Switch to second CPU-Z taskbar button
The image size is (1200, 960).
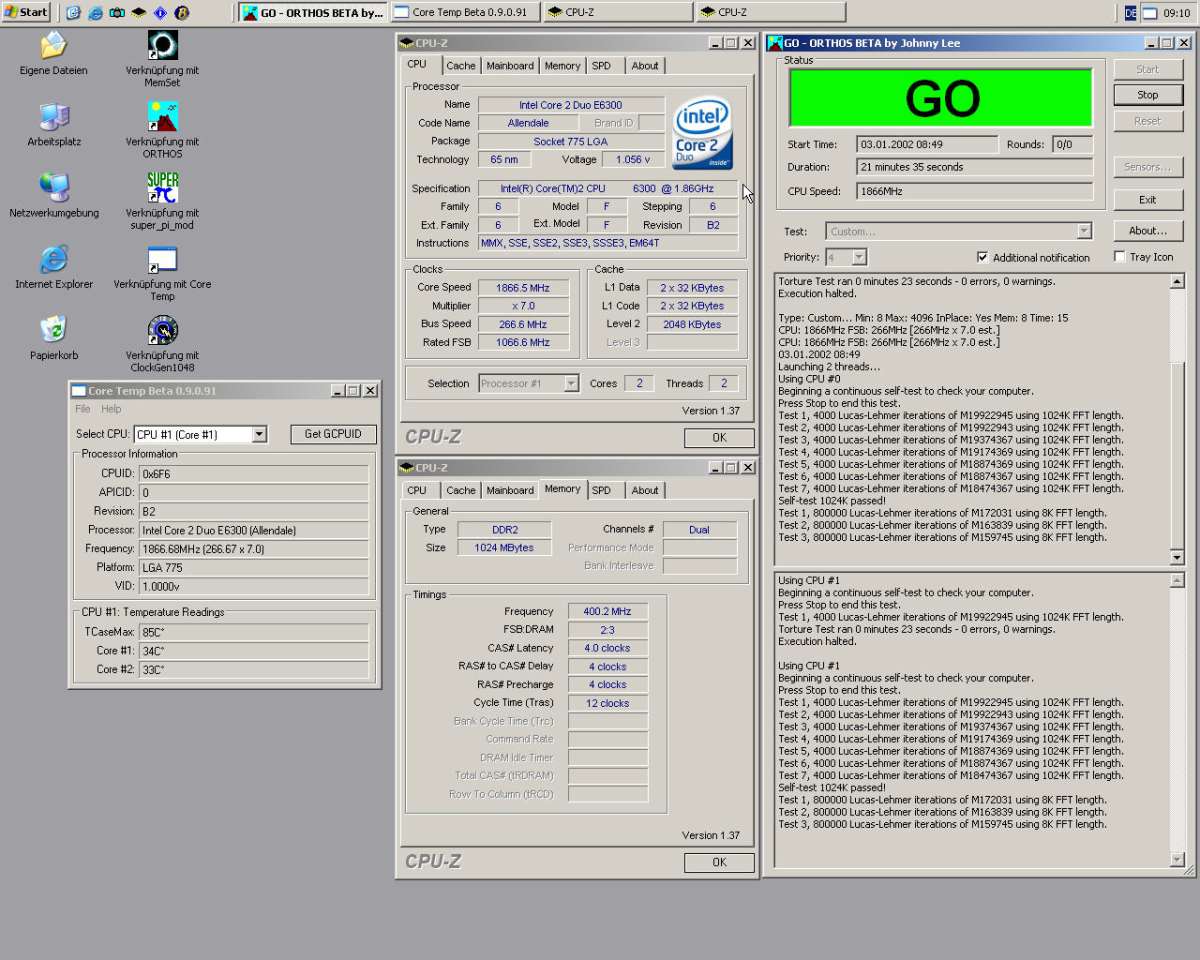tap(771, 12)
